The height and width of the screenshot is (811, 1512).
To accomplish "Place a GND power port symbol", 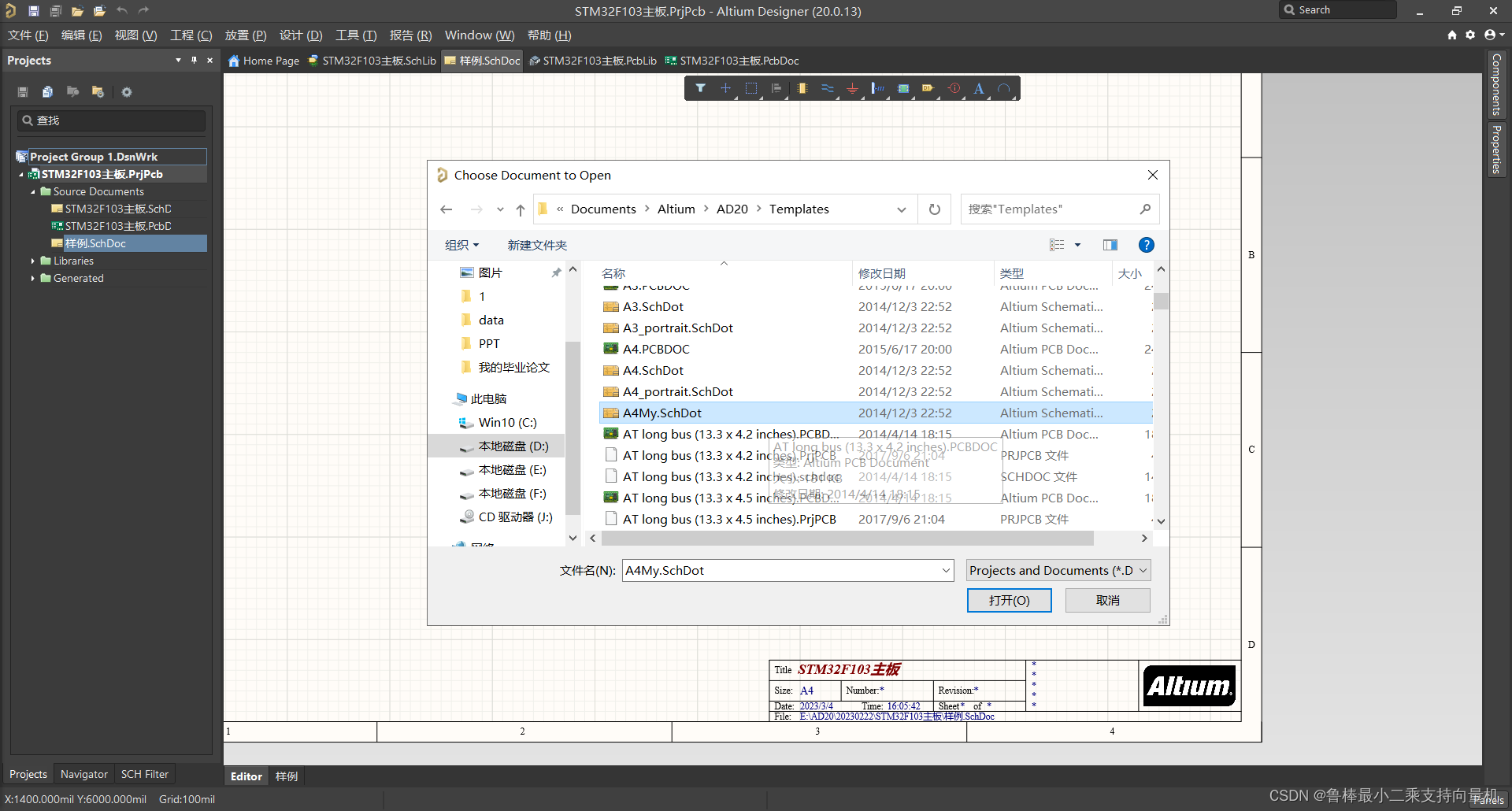I will (x=852, y=88).
